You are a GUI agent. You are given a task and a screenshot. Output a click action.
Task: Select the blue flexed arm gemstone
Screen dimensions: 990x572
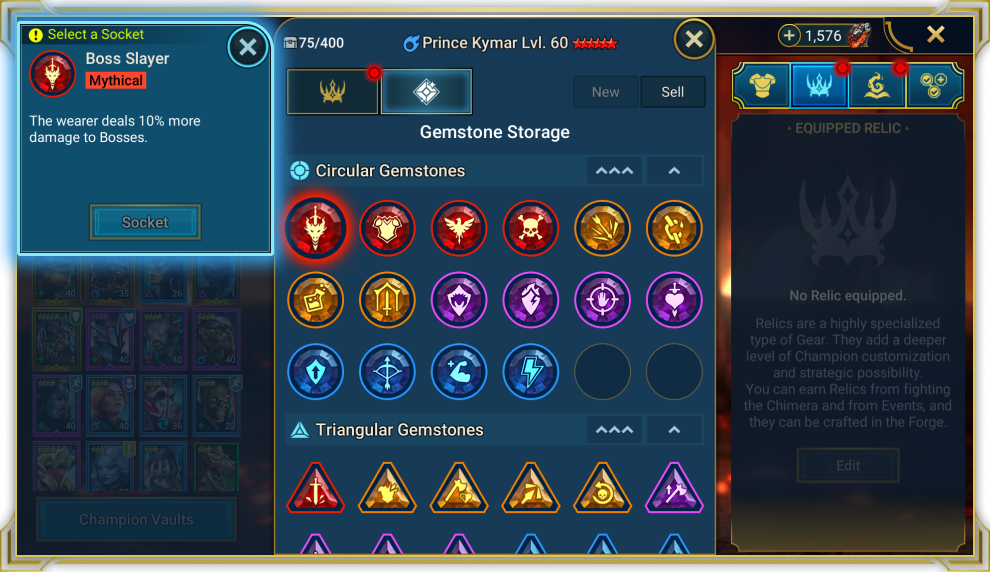[x=459, y=372]
